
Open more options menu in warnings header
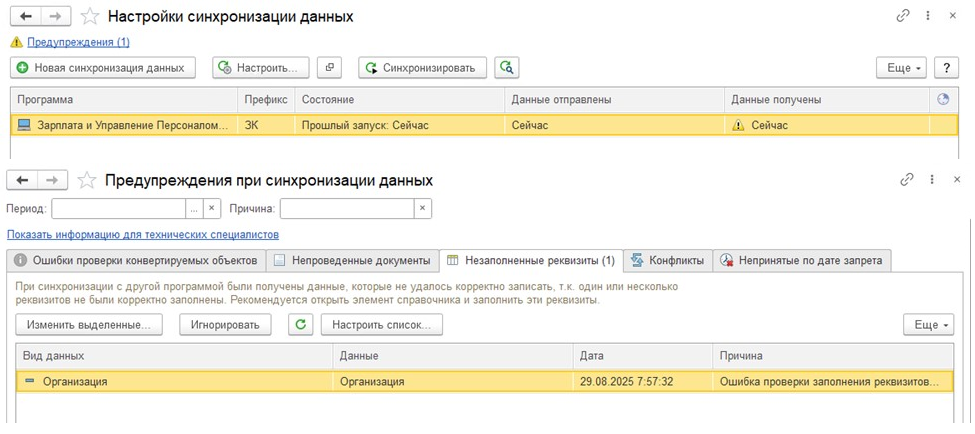pyautogui.click(x=932, y=180)
